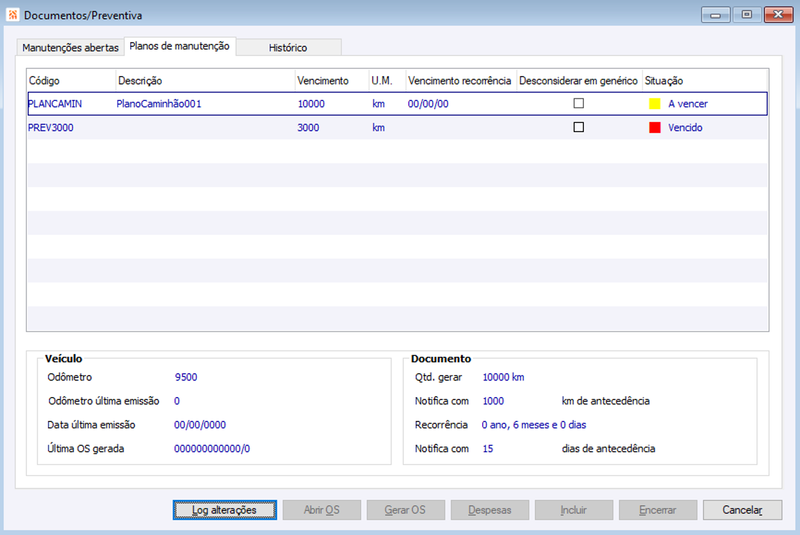Screen dimensions: 800x535
Task: Click the Odômetro value 9500
Action: point(186,377)
